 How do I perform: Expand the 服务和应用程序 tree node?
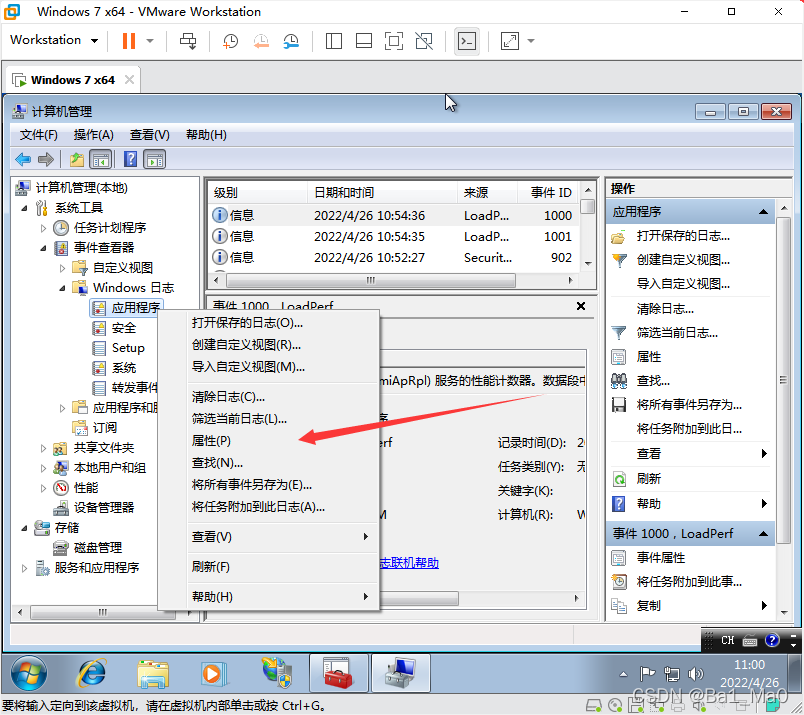pyautogui.click(x=25, y=568)
